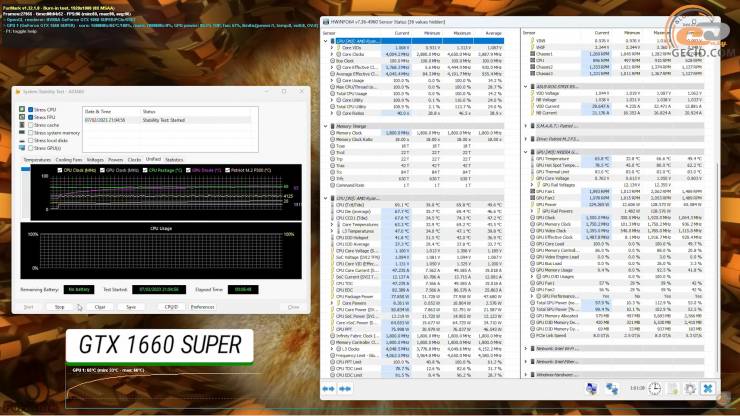The width and height of the screenshot is (740, 416).
Task: Click the collapse-left arrows icon in HWiNFO toolbar
Action: (x=328, y=389)
